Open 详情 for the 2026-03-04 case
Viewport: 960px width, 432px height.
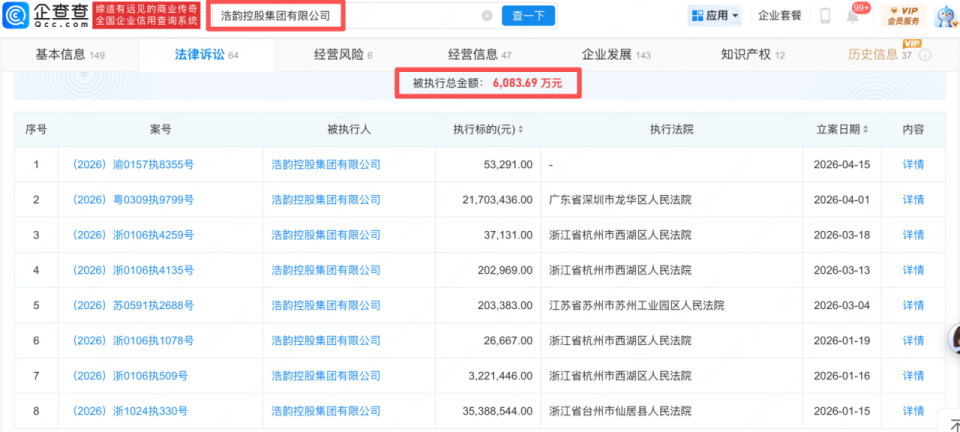point(913,305)
